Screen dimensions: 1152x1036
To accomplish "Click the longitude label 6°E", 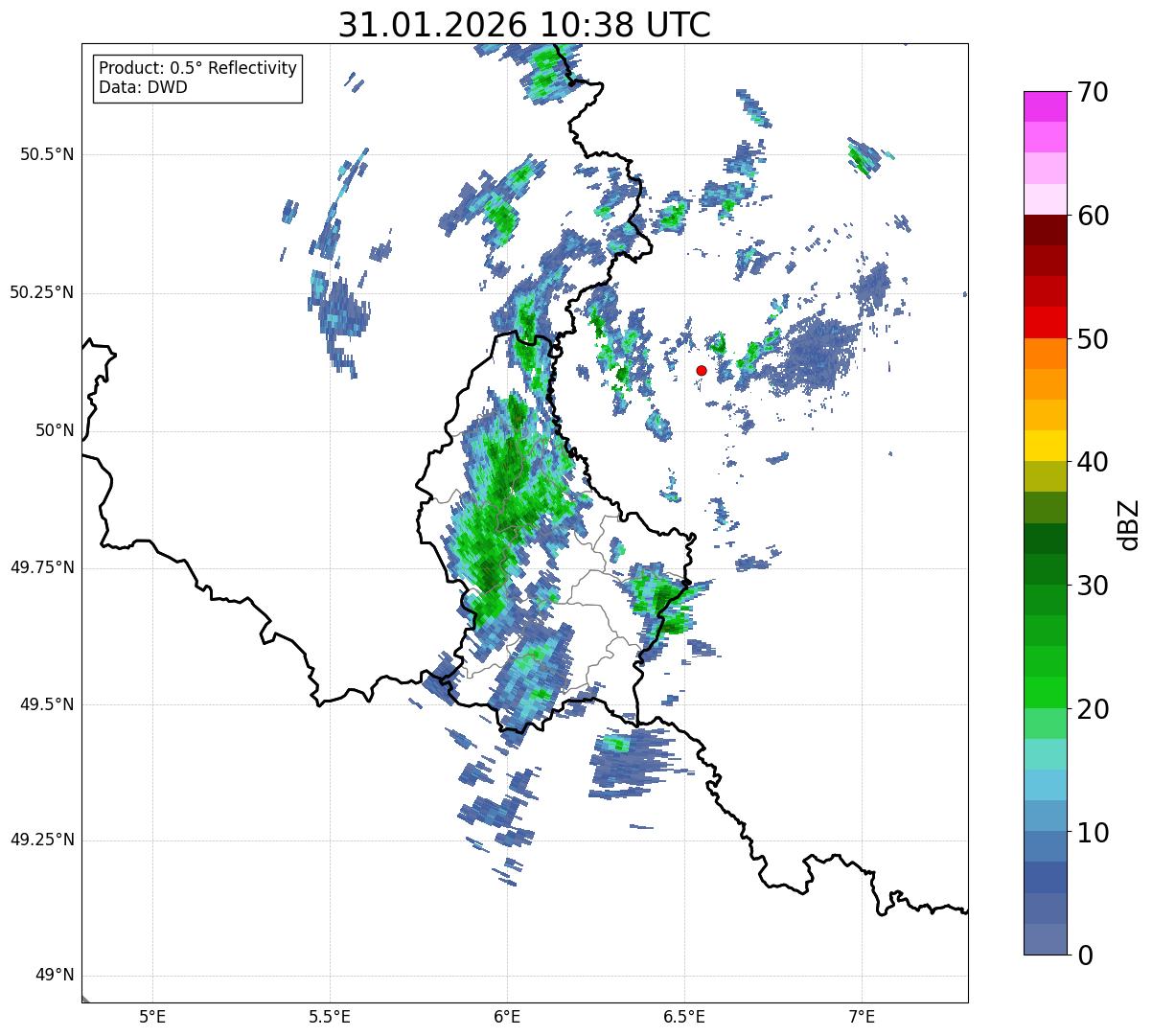I will [x=507, y=1016].
